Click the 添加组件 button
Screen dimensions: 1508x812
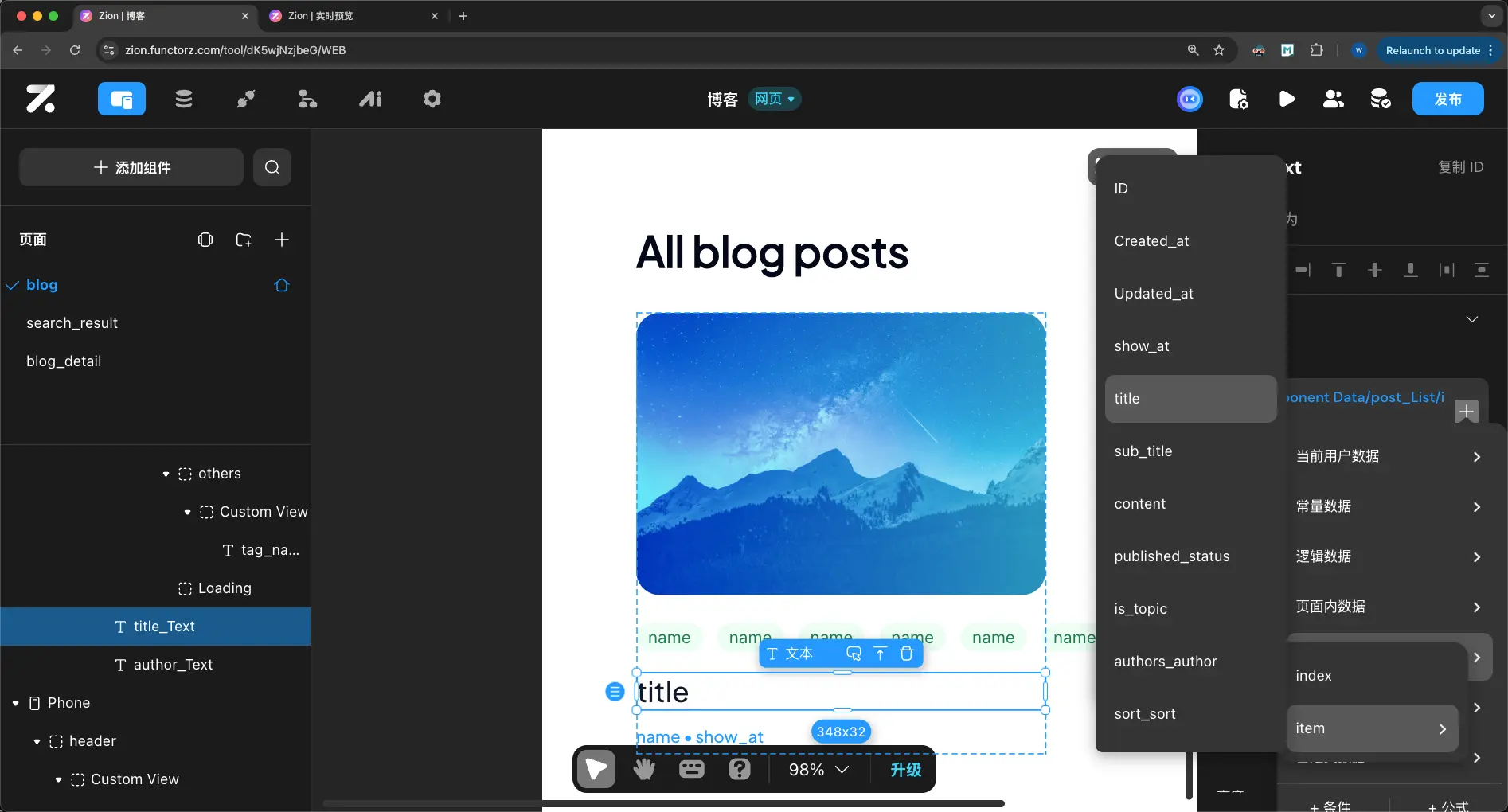131,167
